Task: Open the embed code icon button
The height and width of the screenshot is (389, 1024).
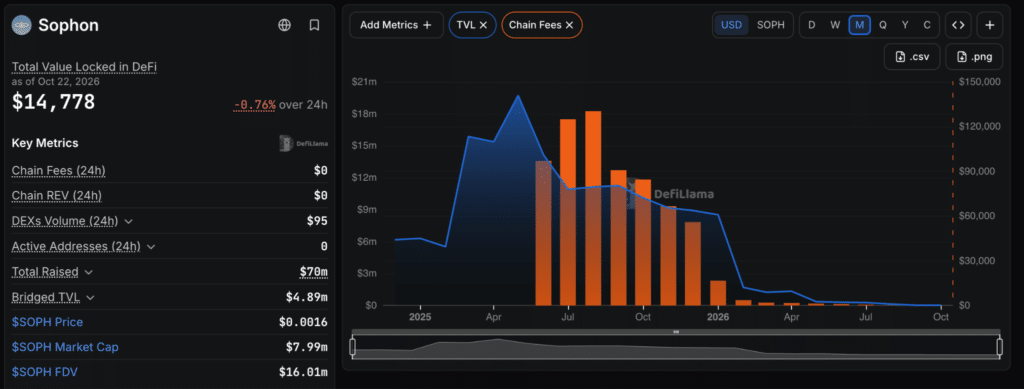Action: pos(958,25)
